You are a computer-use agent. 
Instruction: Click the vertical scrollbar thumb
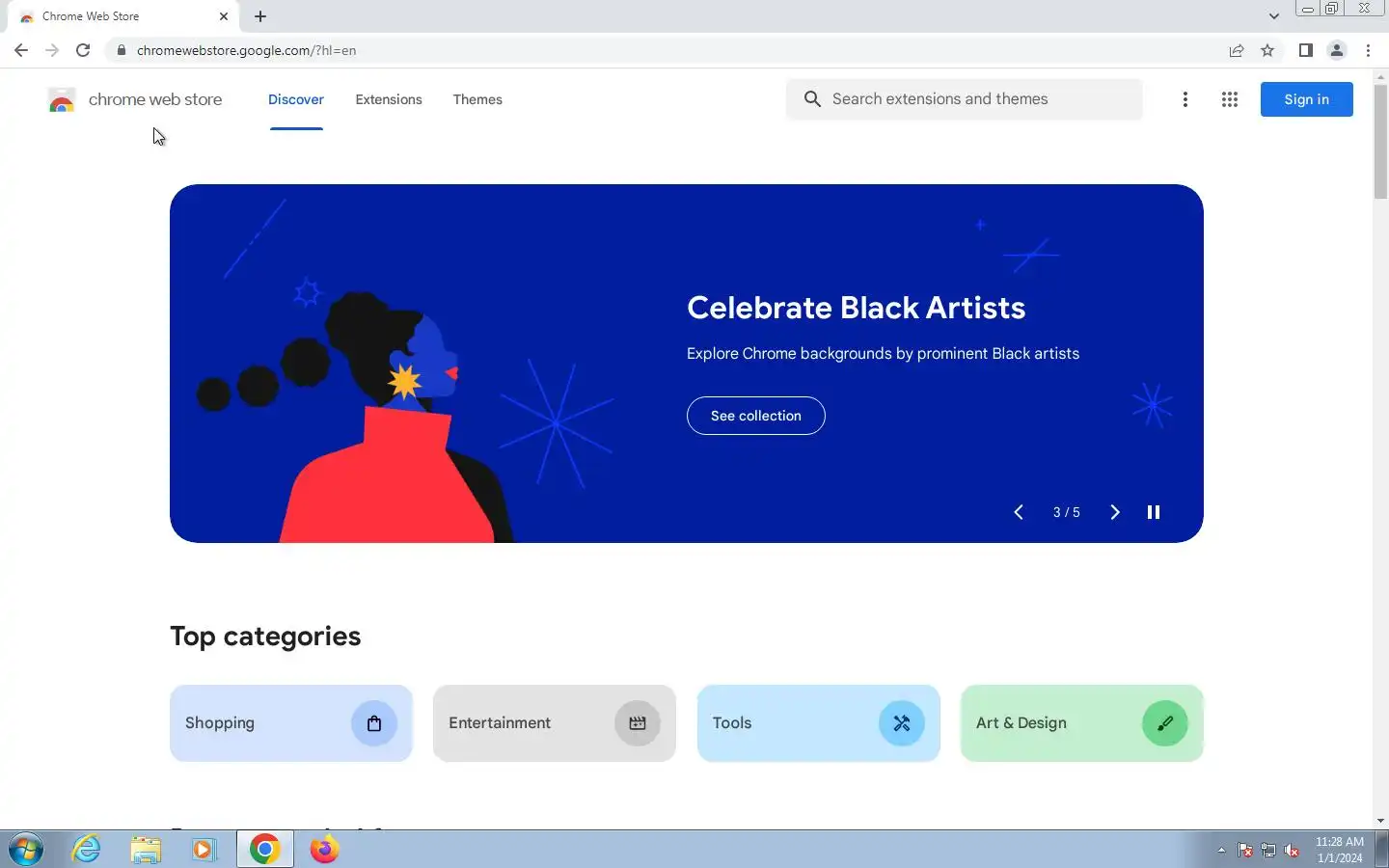[1380, 141]
